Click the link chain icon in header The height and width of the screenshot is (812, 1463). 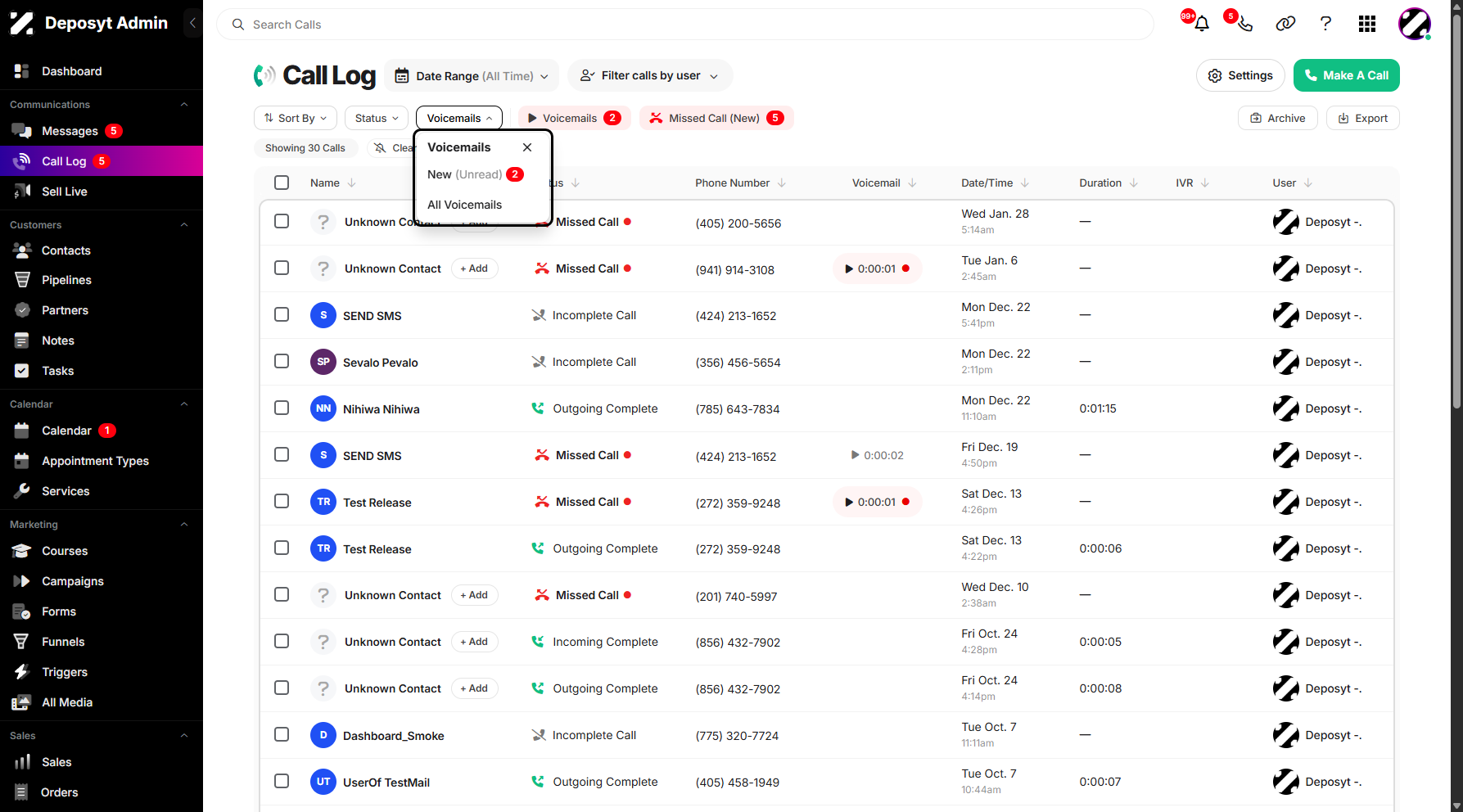[x=1285, y=24]
